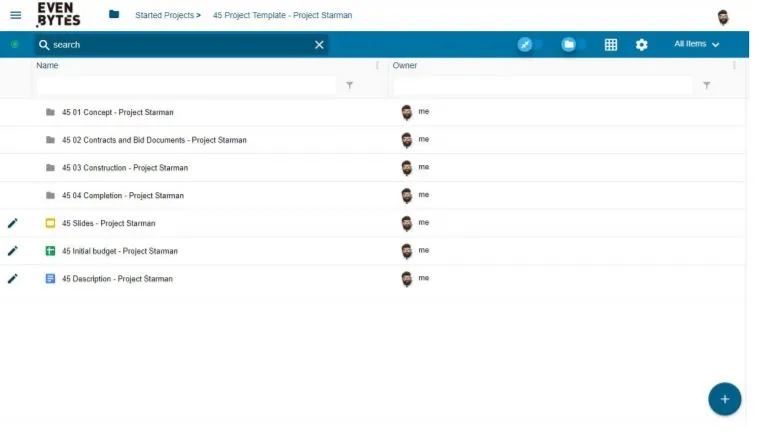The height and width of the screenshot is (440, 759).
Task: Open the Name column filter icon
Action: (x=349, y=85)
